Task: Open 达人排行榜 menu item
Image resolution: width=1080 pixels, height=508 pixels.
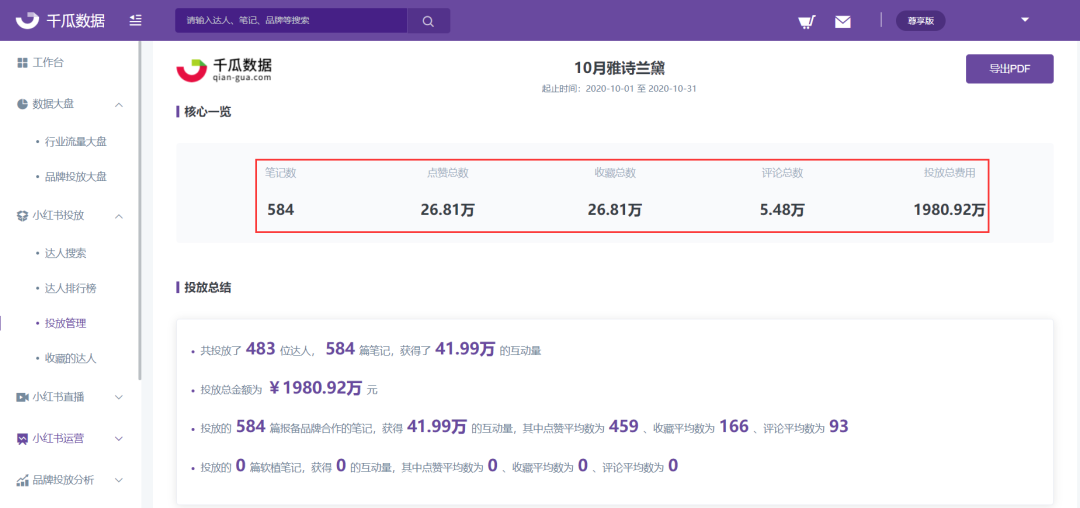Action: point(70,288)
